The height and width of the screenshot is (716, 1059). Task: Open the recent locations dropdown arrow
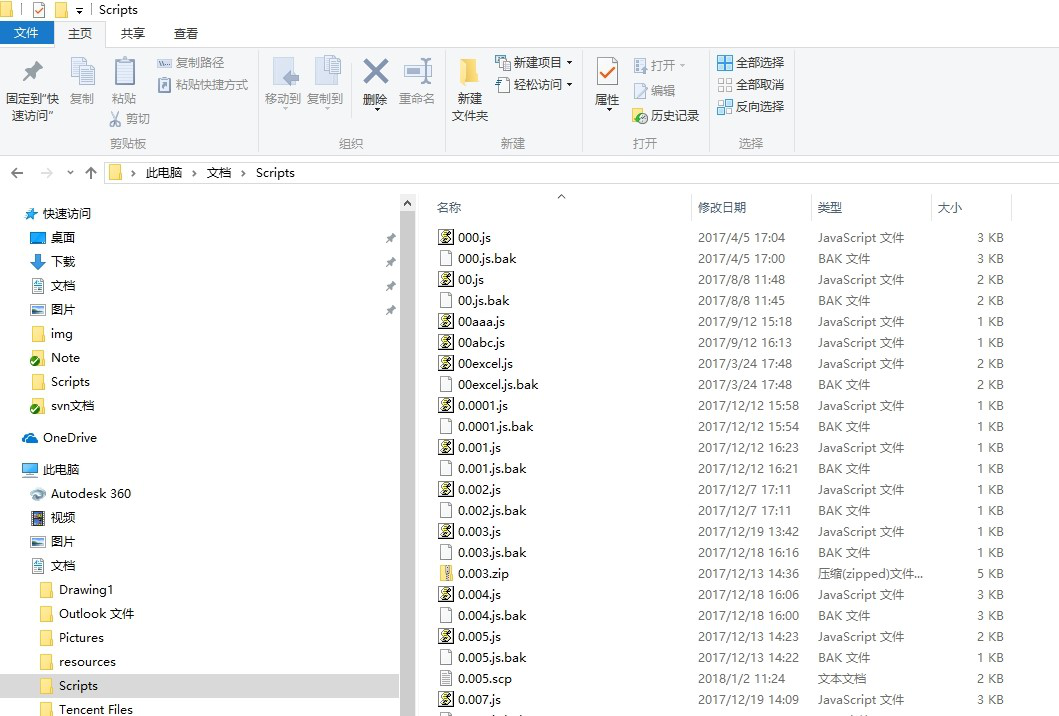70,173
